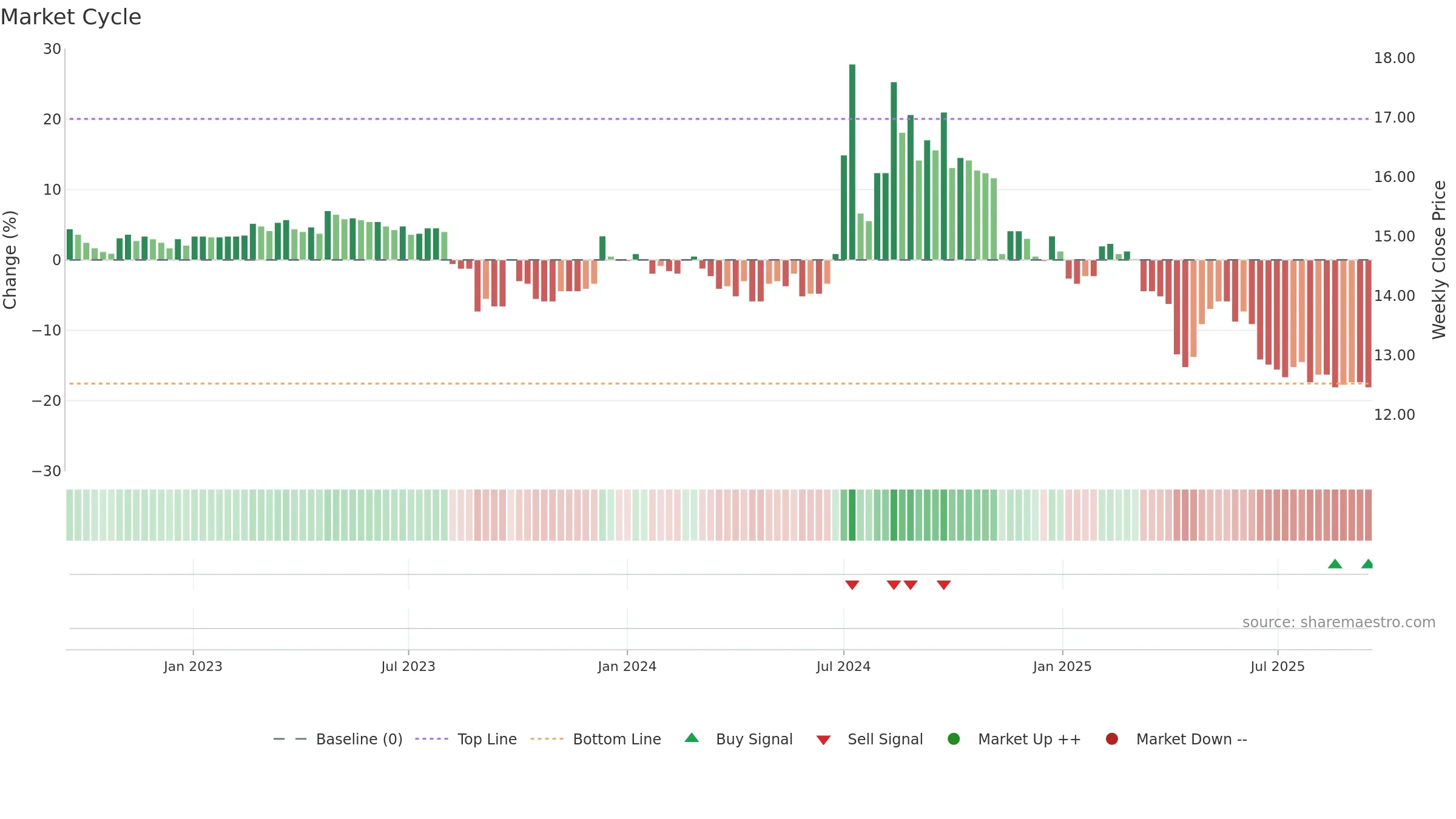1456x819 pixels.
Task: Click the Jul 2024 x-axis label
Action: tap(843, 666)
